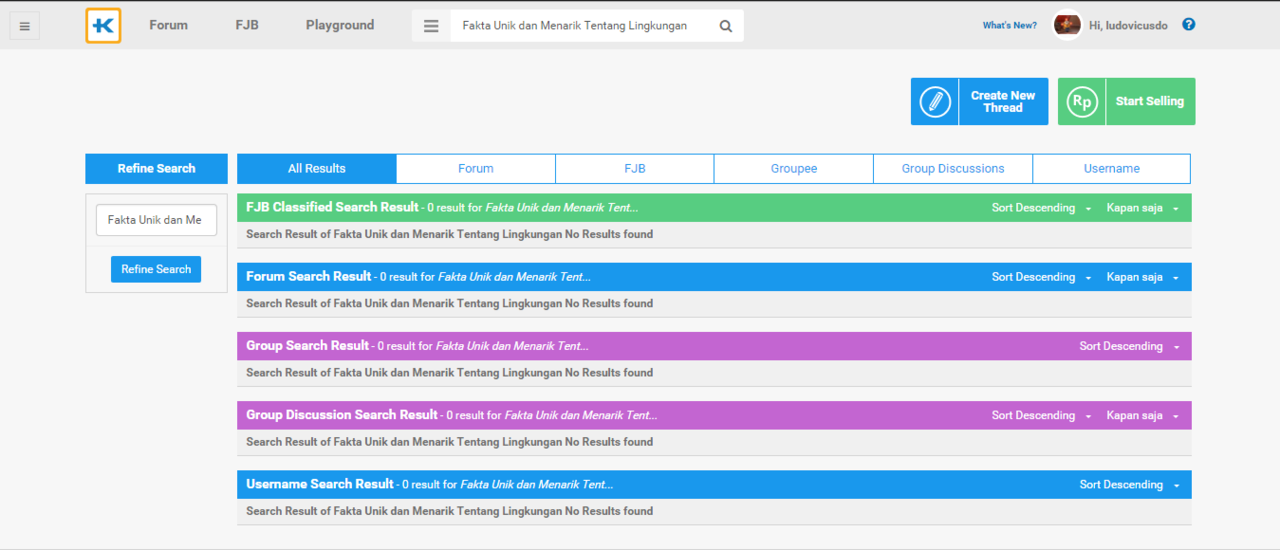
Task: Click the Refine Search panel header
Action: [156, 168]
